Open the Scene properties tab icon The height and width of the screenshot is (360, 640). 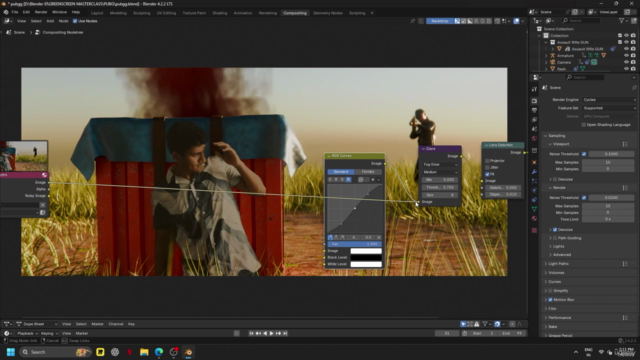[534, 129]
